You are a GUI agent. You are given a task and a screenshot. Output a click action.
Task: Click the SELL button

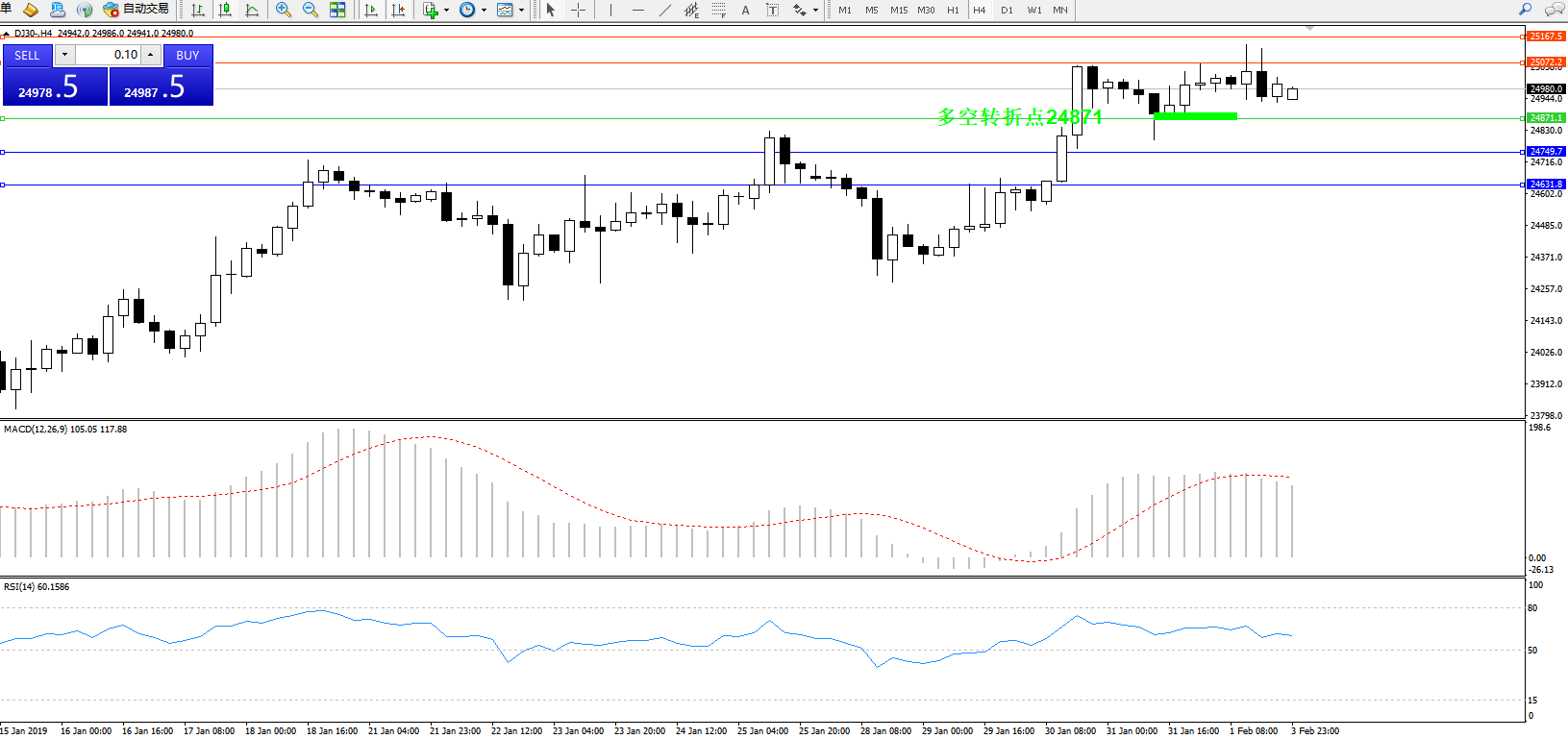click(27, 55)
